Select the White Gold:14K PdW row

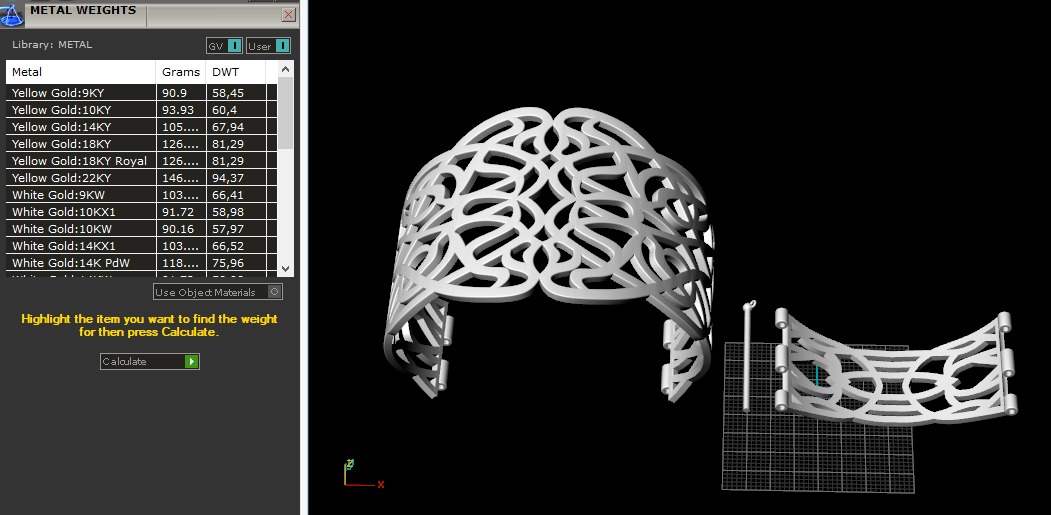coord(141,263)
